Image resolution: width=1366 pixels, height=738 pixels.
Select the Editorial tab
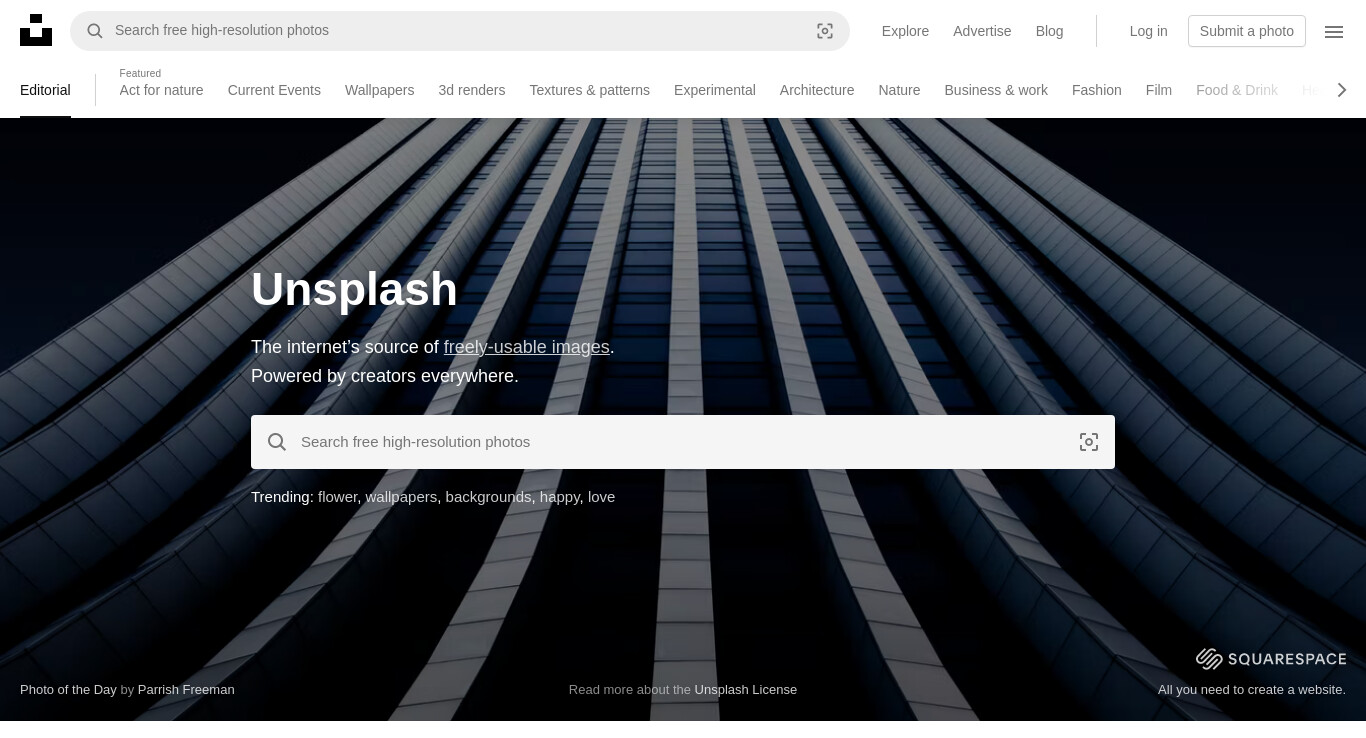click(x=45, y=90)
